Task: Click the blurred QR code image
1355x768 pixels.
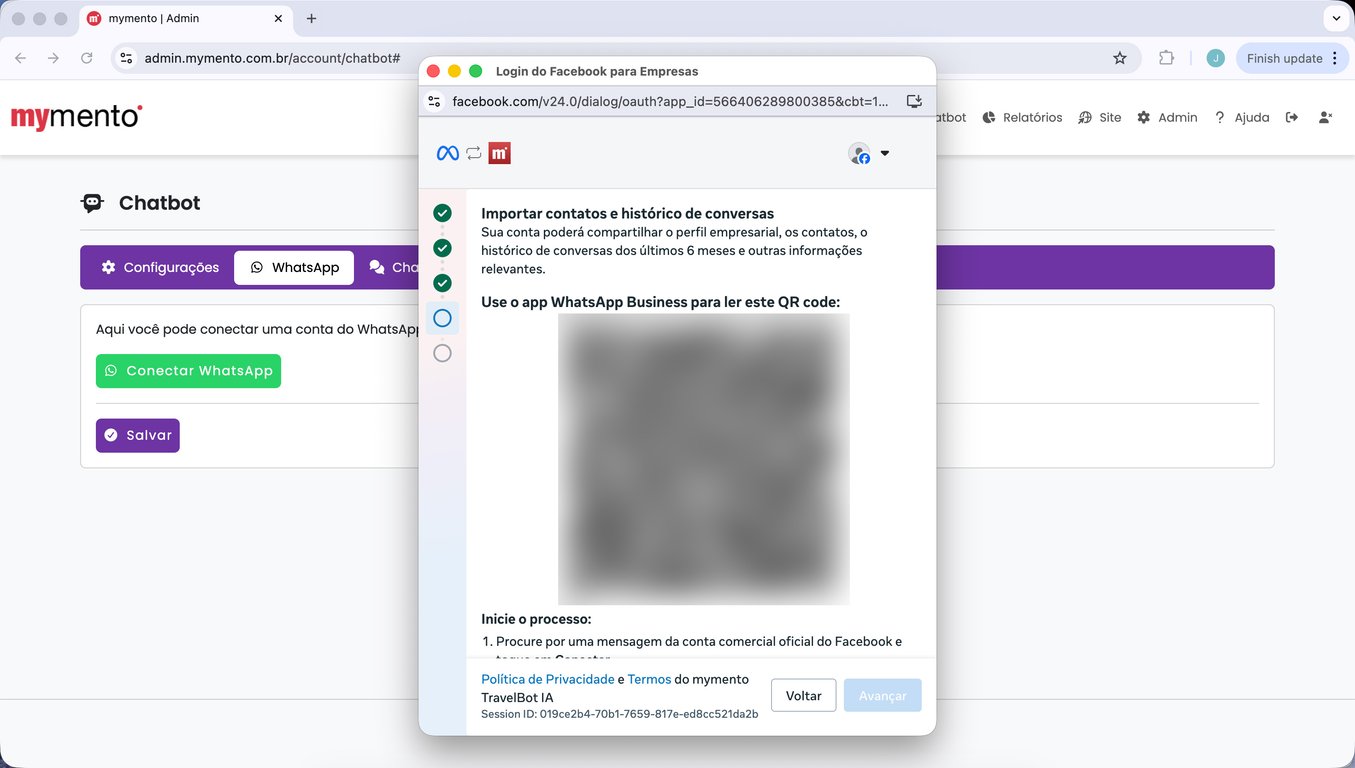Action: pyautogui.click(x=704, y=459)
